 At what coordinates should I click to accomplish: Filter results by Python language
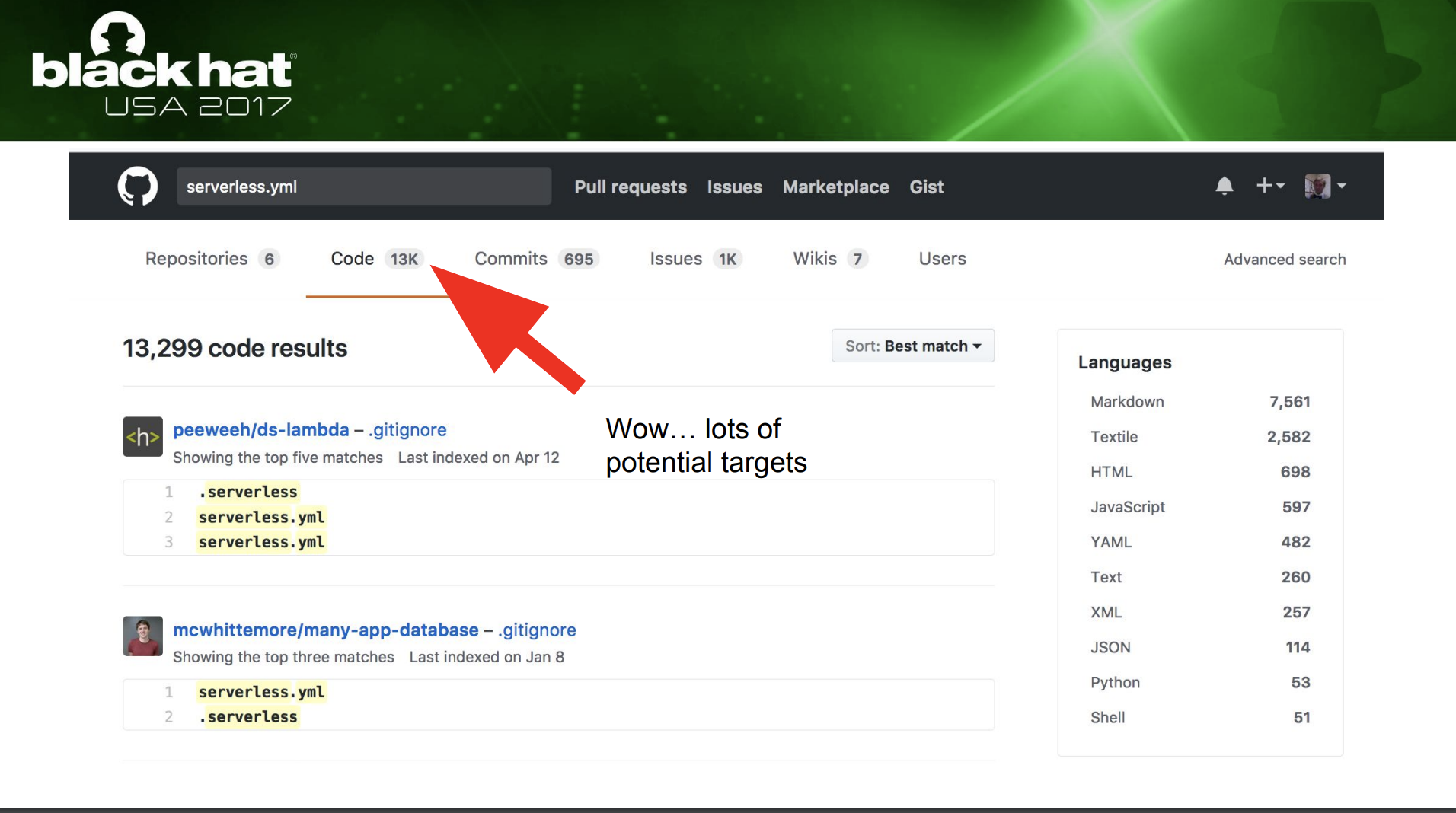coord(1200,682)
